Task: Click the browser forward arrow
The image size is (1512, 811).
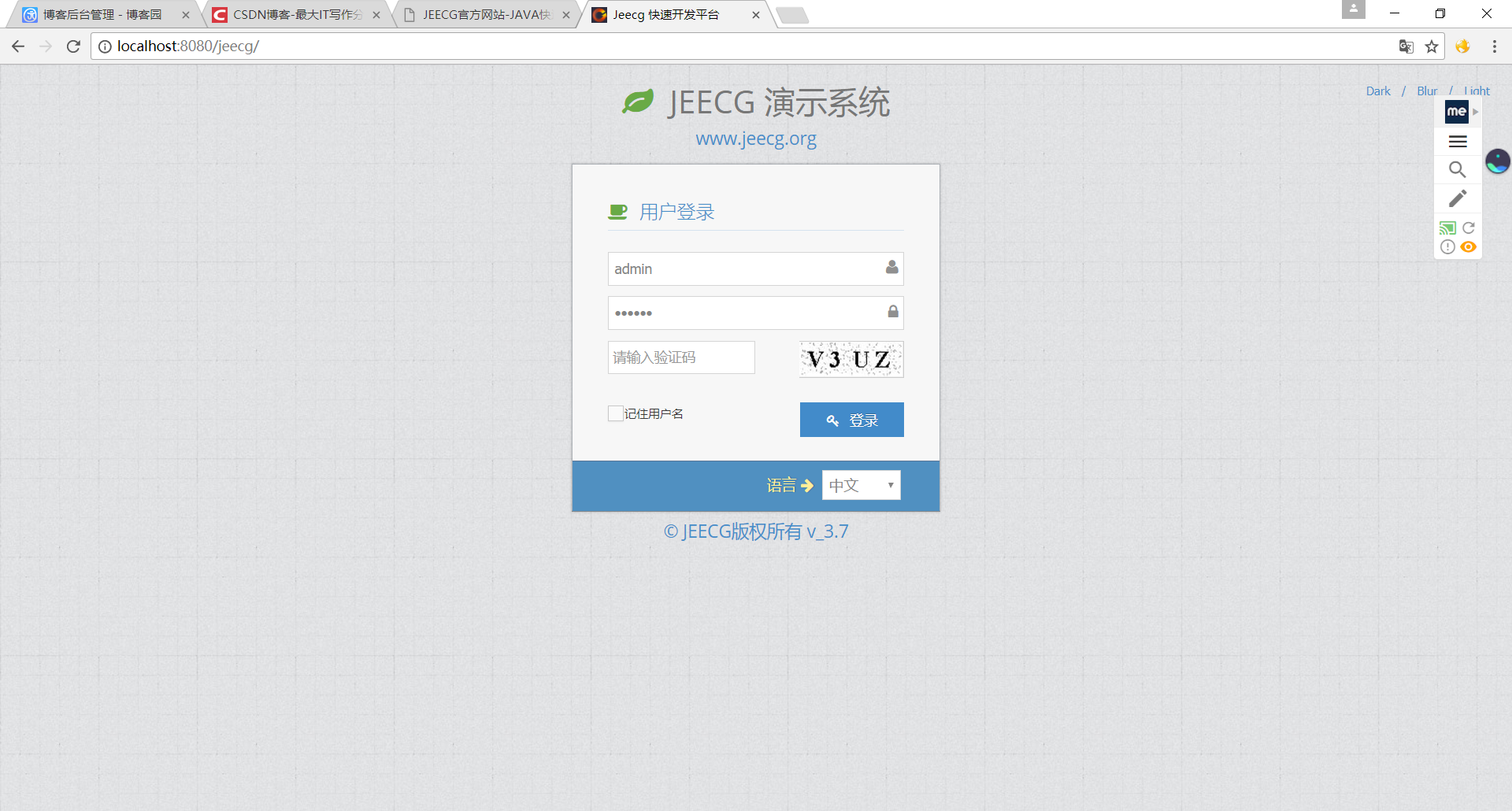Action: point(46,46)
